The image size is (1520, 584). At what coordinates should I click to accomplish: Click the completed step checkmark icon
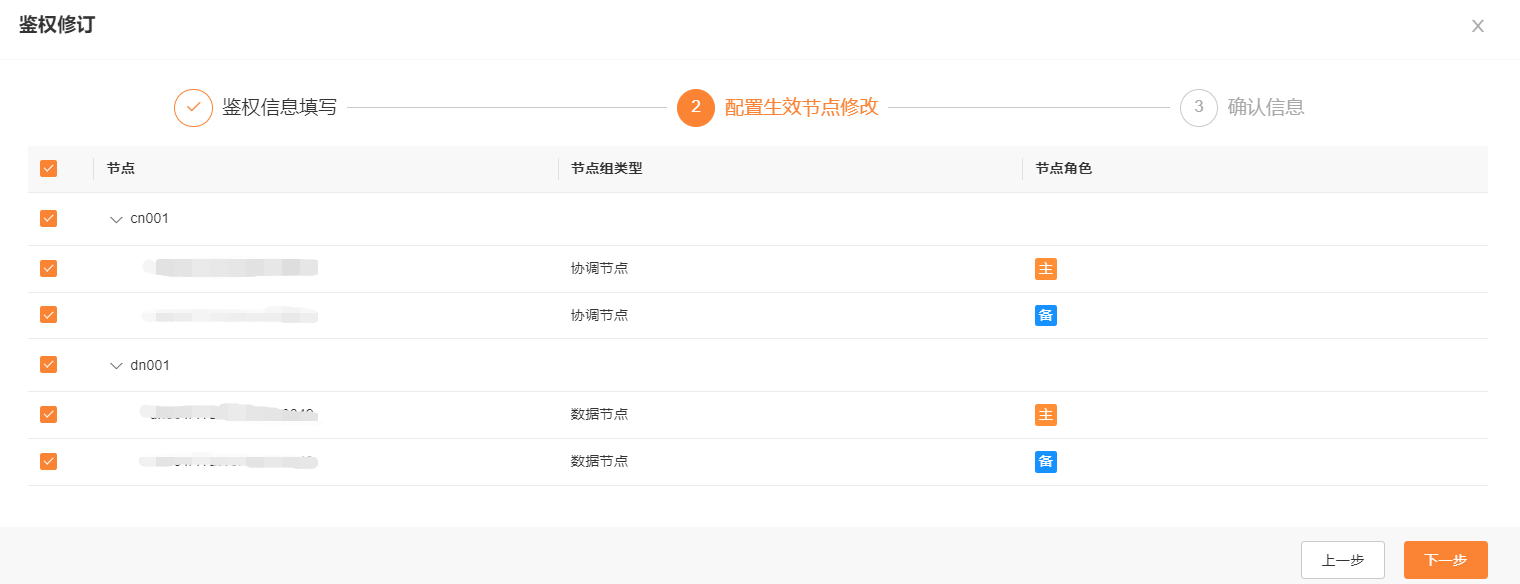[193, 107]
